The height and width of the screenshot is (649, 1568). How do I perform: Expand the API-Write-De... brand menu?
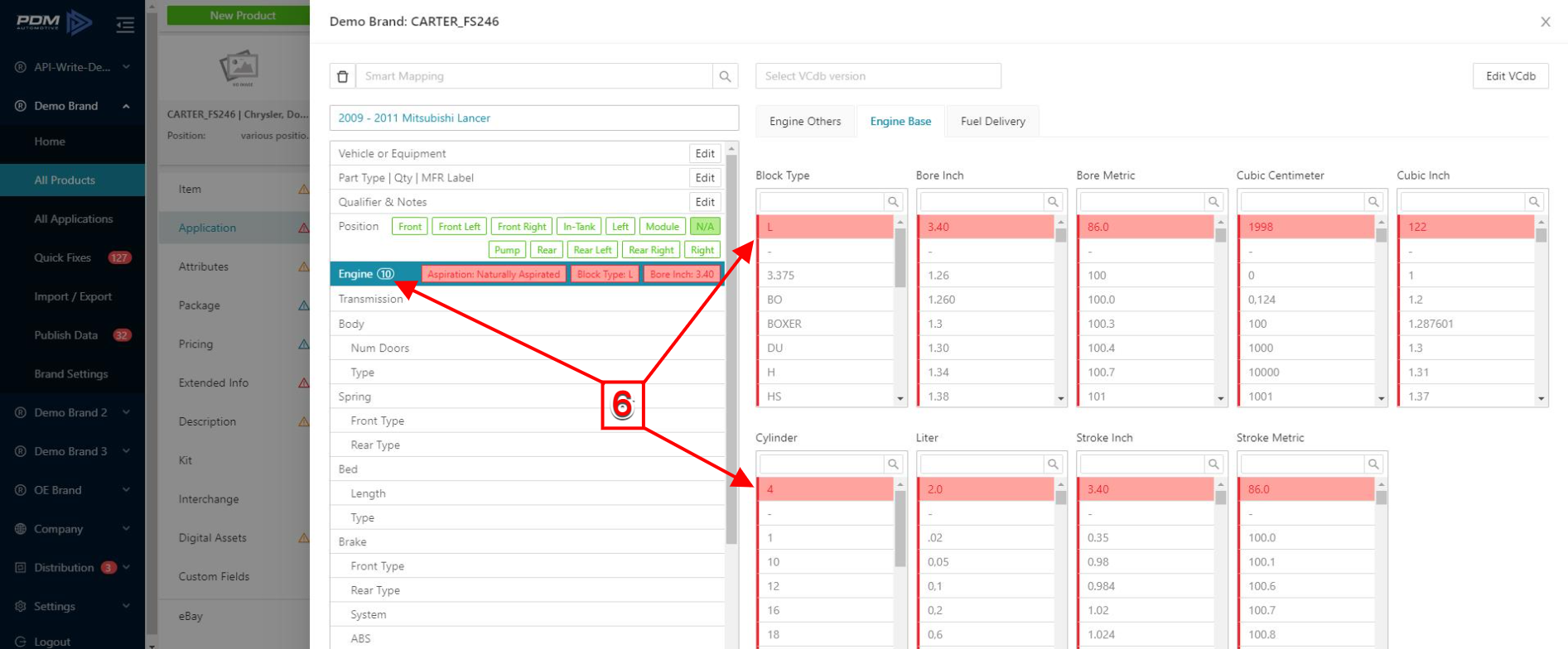coord(126,67)
